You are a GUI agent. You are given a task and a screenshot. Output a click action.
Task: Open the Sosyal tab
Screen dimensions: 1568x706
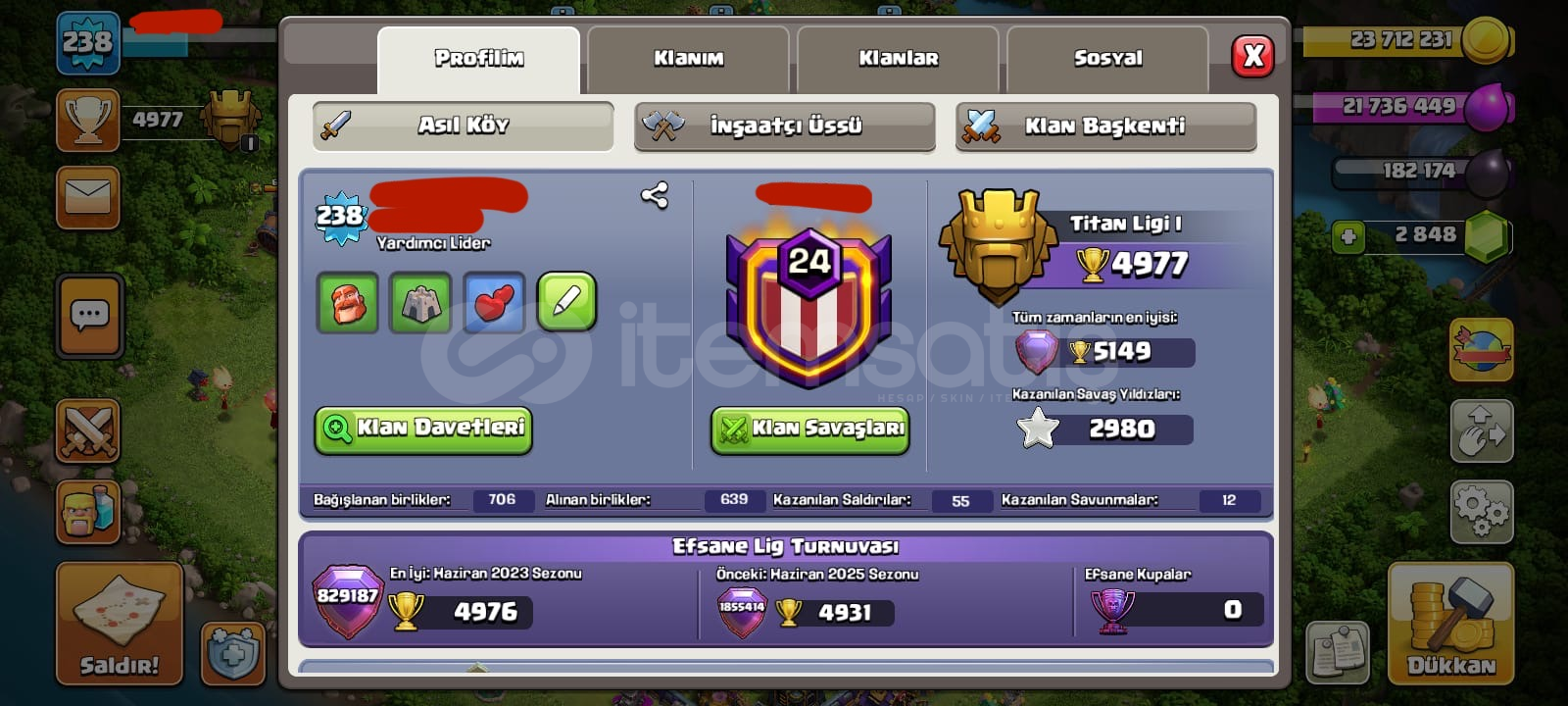pos(1107,58)
